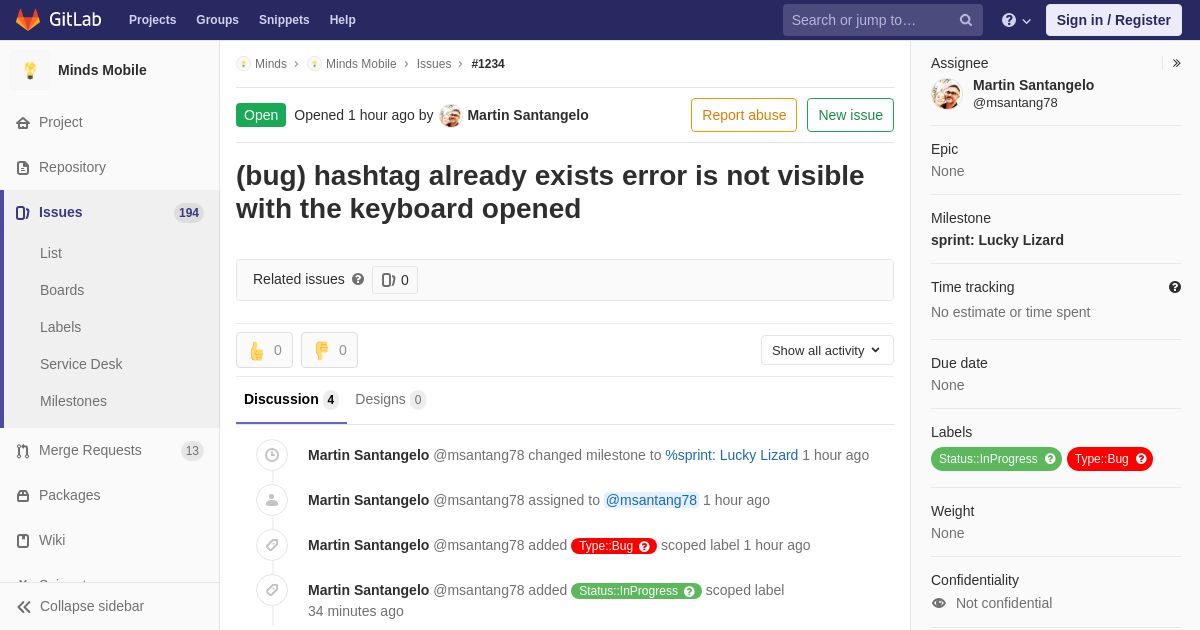Open Help in top navbar

(x=343, y=20)
